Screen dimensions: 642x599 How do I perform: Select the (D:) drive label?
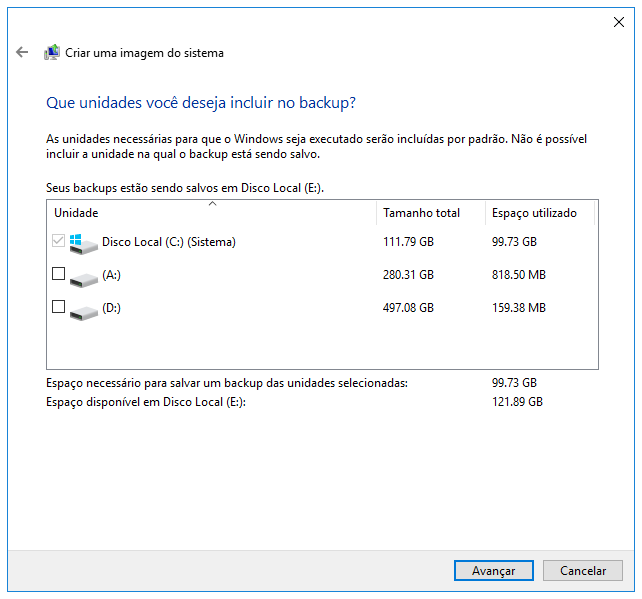(111, 308)
